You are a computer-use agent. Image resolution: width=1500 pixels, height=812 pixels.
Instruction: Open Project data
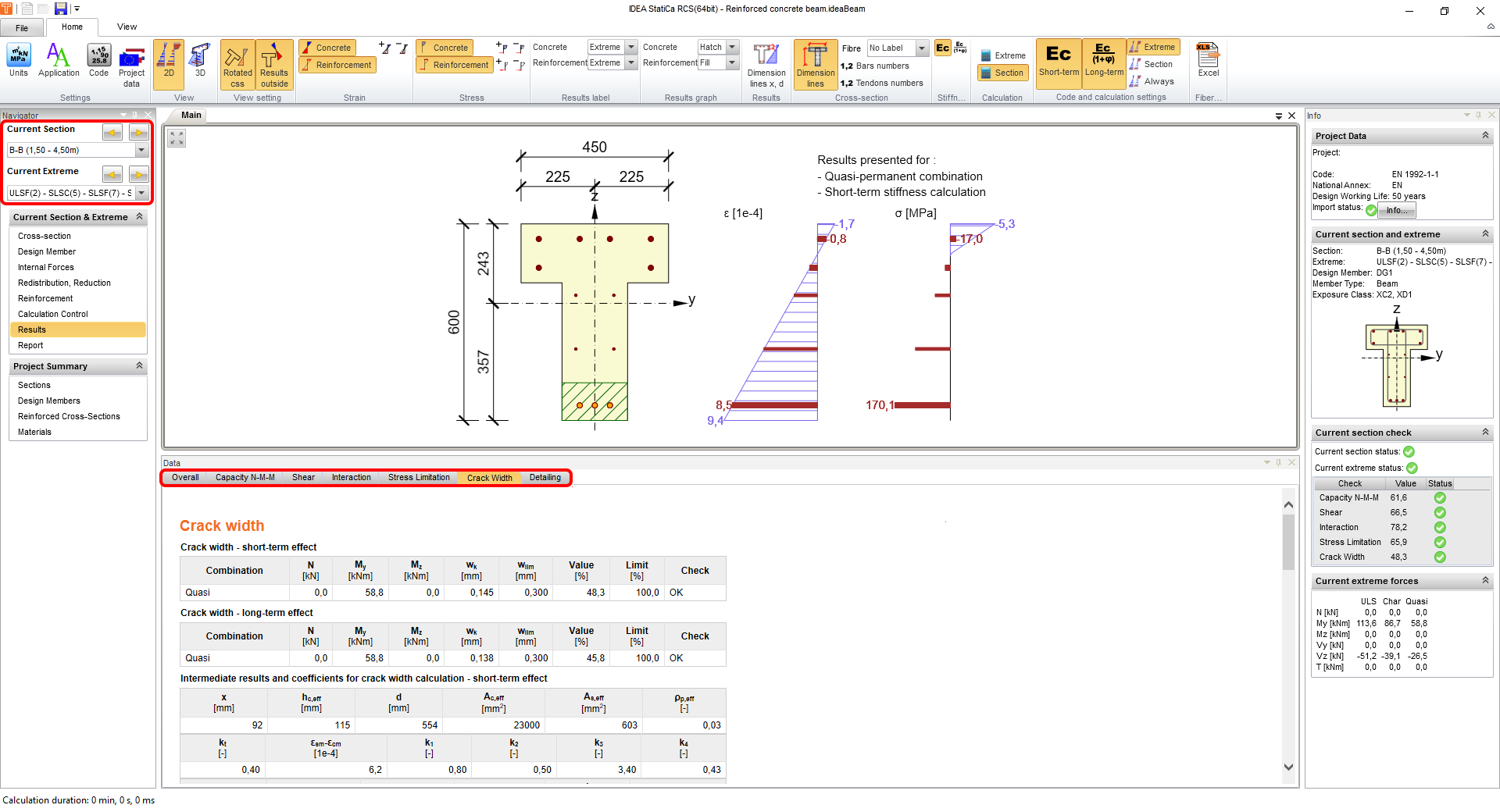pos(132,66)
